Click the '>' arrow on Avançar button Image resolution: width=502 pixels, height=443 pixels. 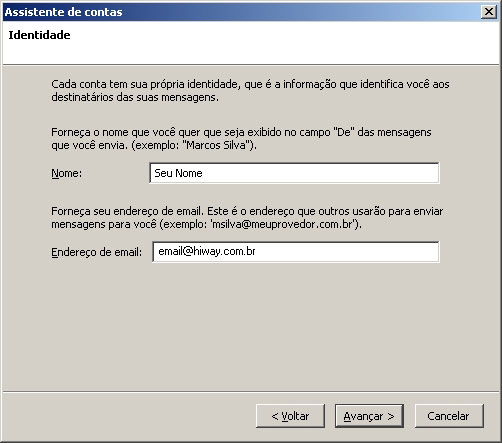[x=391, y=416]
